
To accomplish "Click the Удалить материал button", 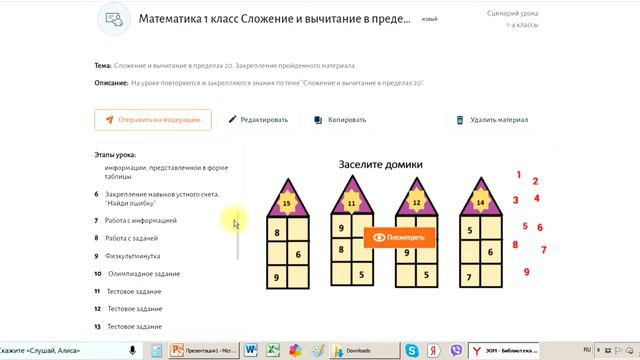I will (x=492, y=120).
